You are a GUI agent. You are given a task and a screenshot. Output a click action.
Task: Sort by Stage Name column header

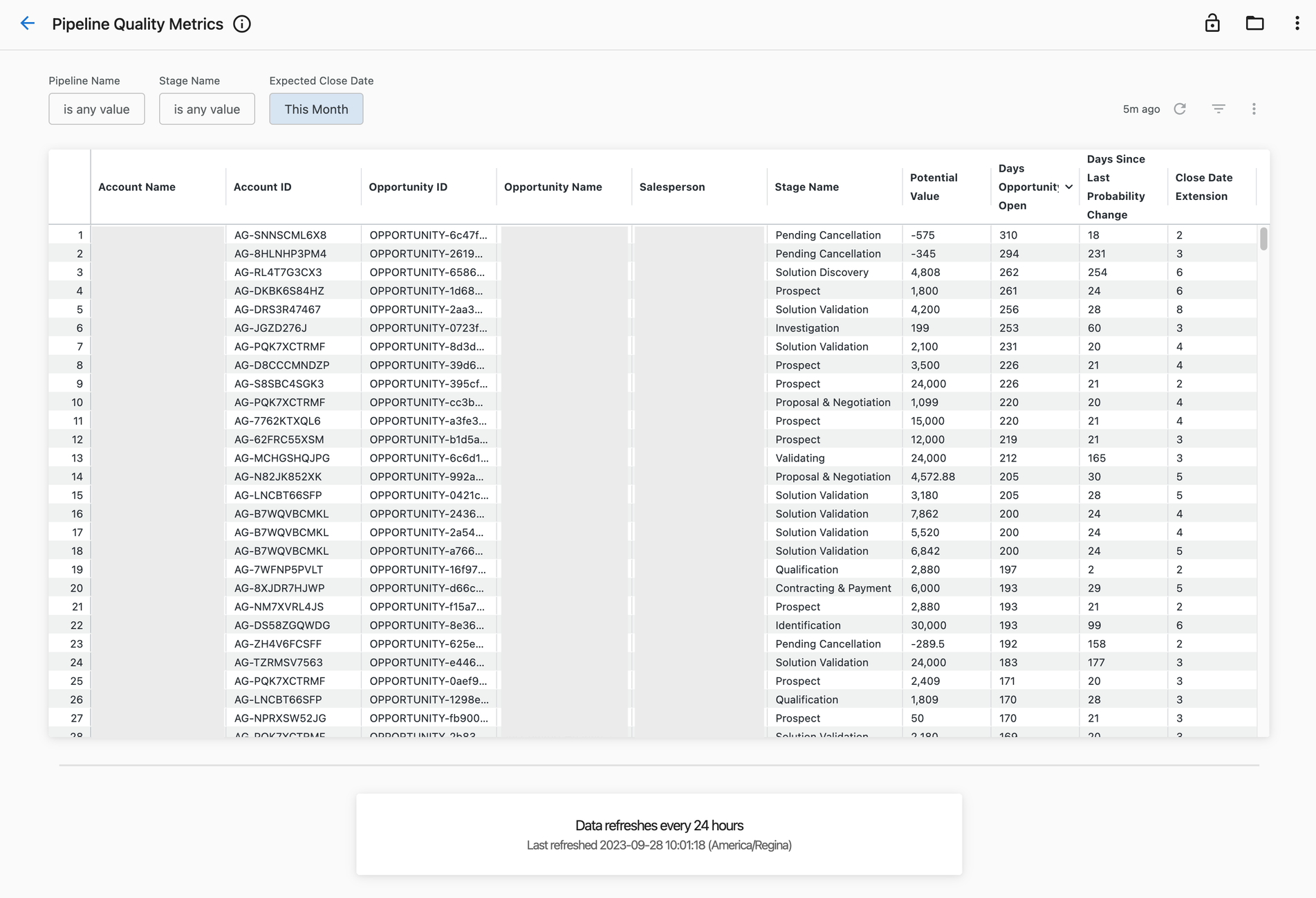[806, 187]
